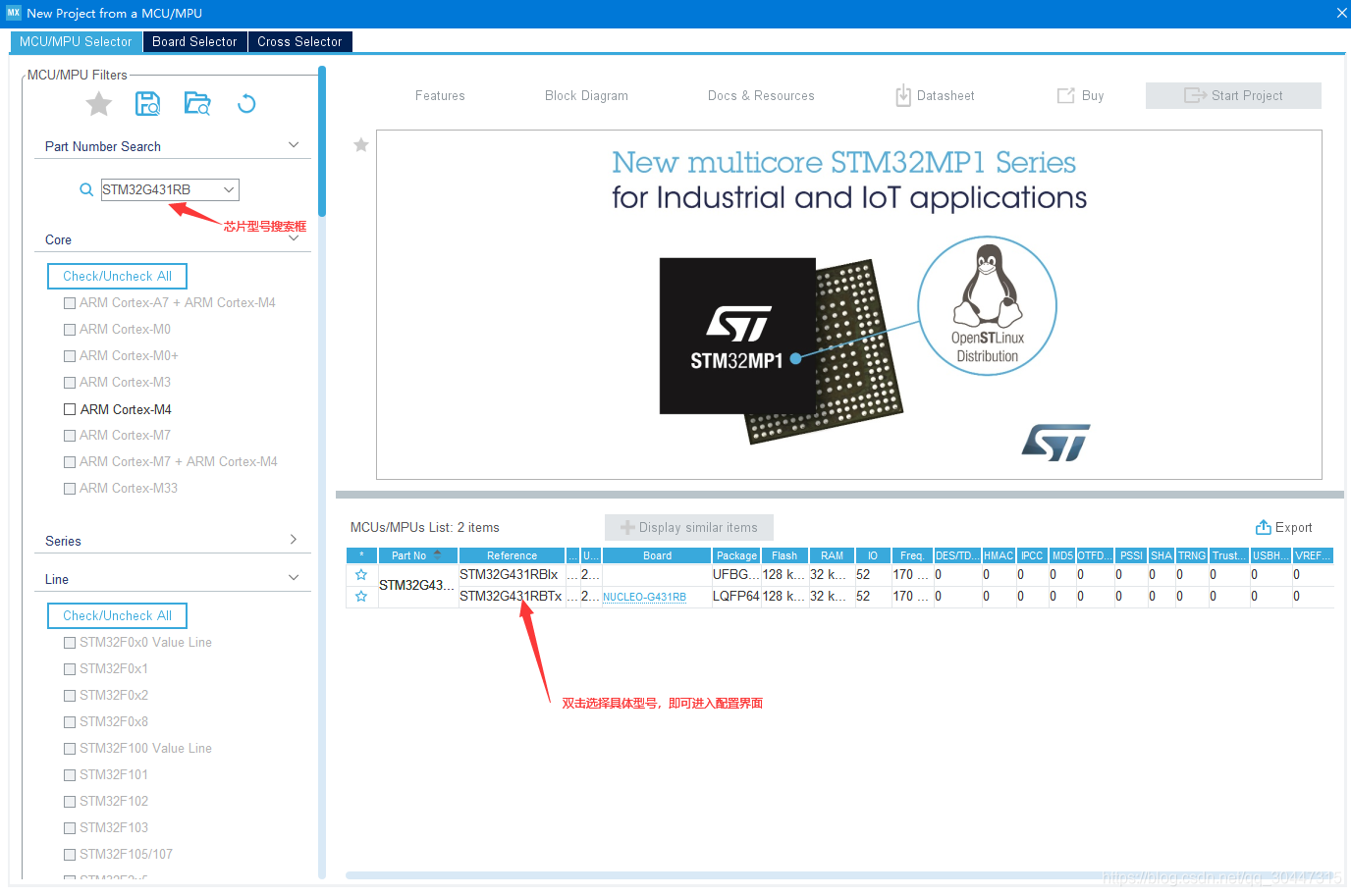Image resolution: width=1351 pixels, height=896 pixels.
Task: Tick STM32F103 line checkbox
Action: point(70,828)
